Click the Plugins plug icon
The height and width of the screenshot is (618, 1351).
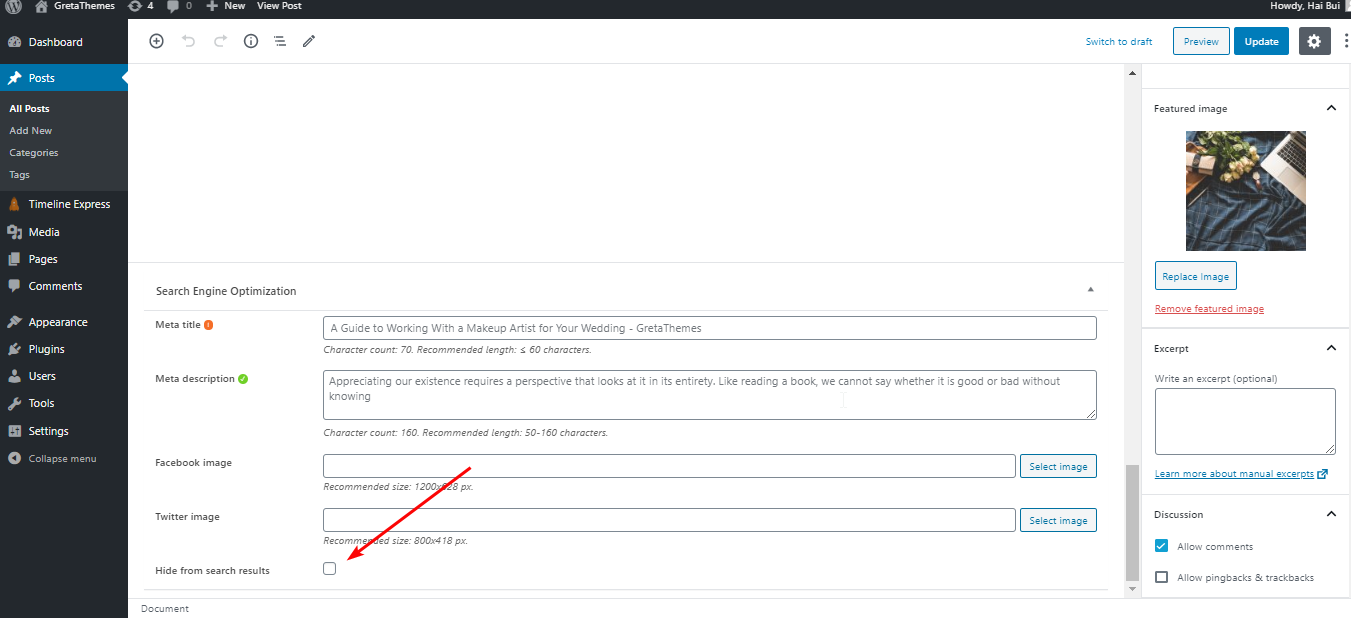14,349
